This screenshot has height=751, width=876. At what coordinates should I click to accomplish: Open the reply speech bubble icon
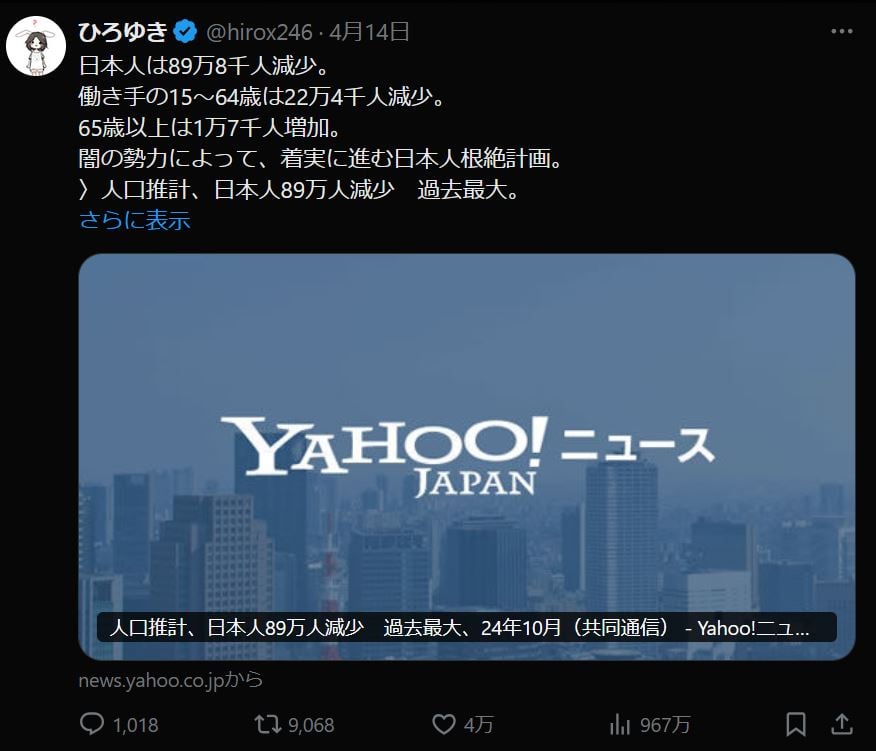pyautogui.click(x=92, y=724)
